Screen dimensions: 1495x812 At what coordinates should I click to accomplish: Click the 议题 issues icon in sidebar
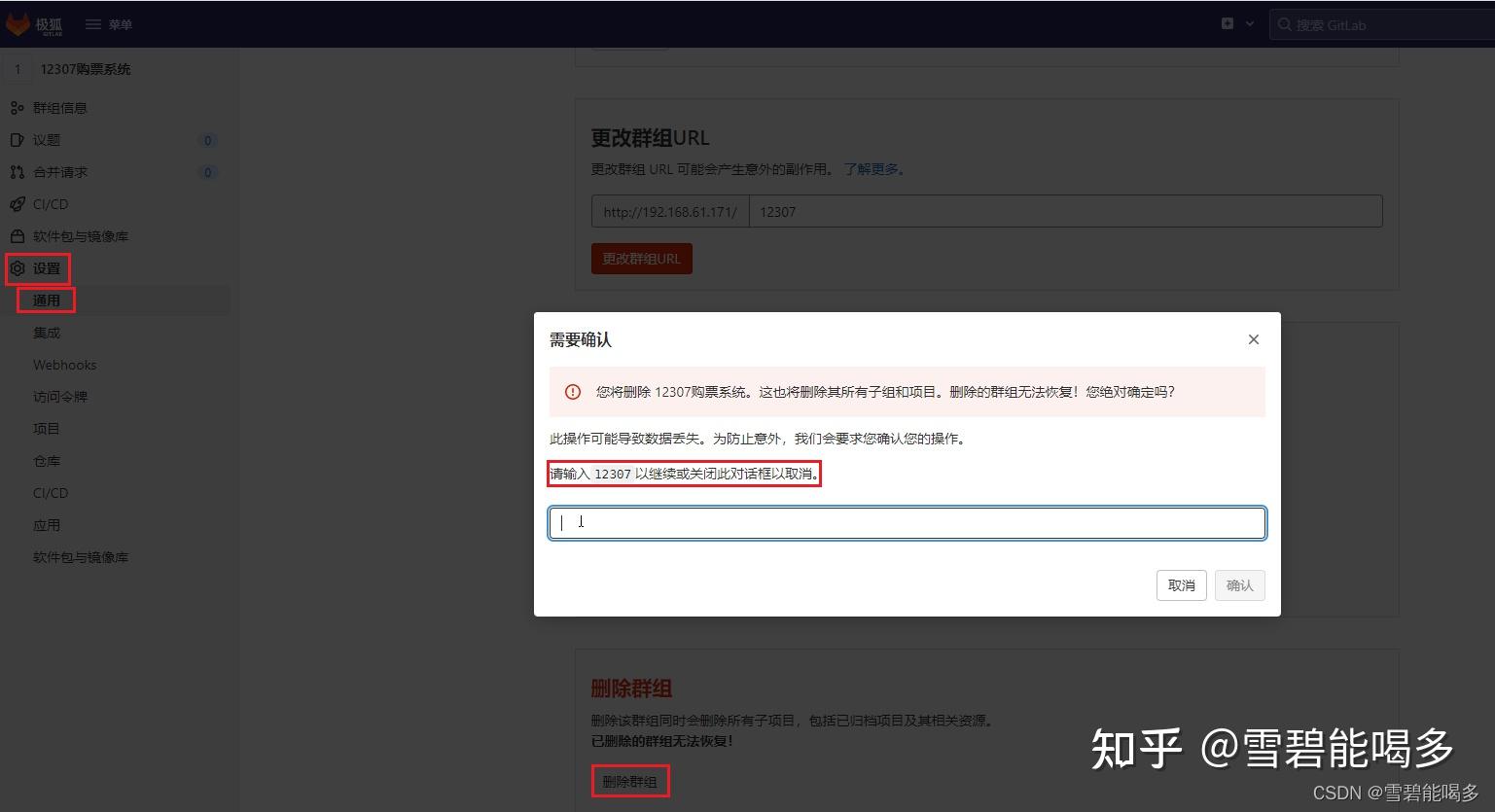coord(18,139)
